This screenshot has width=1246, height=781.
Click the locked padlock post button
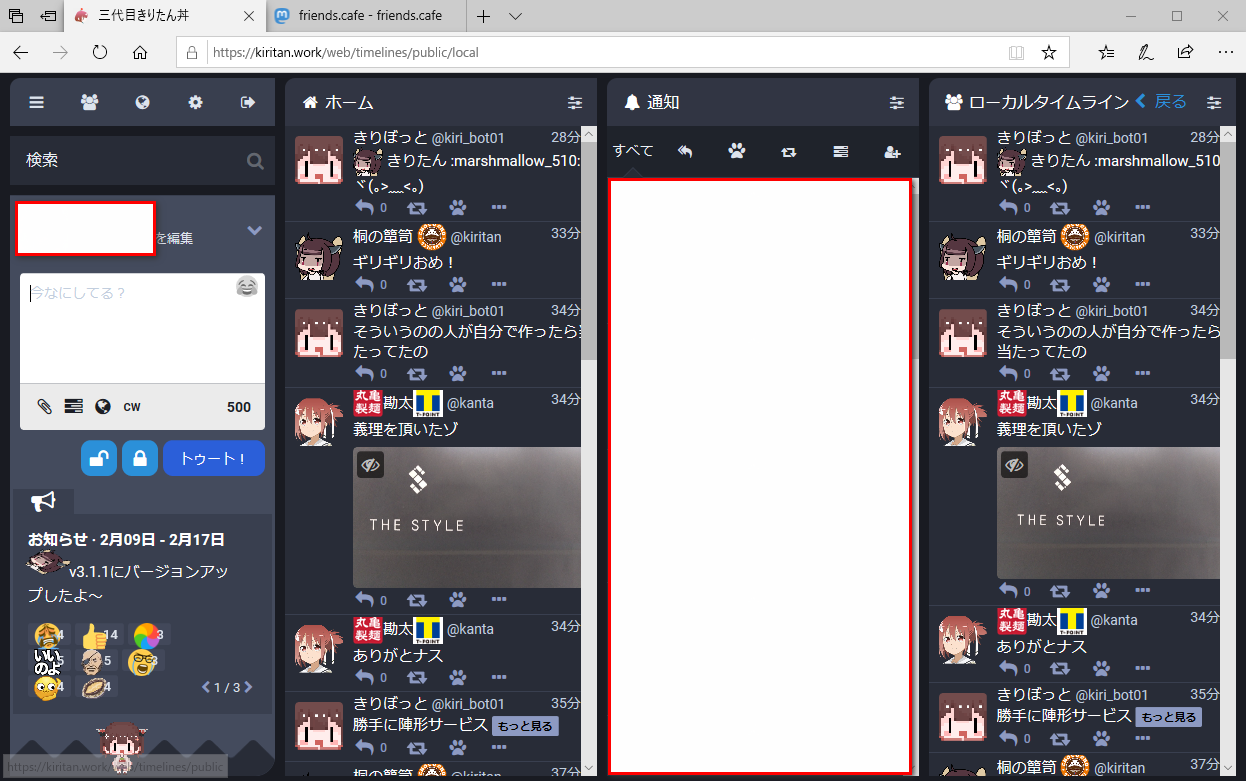tap(140, 458)
